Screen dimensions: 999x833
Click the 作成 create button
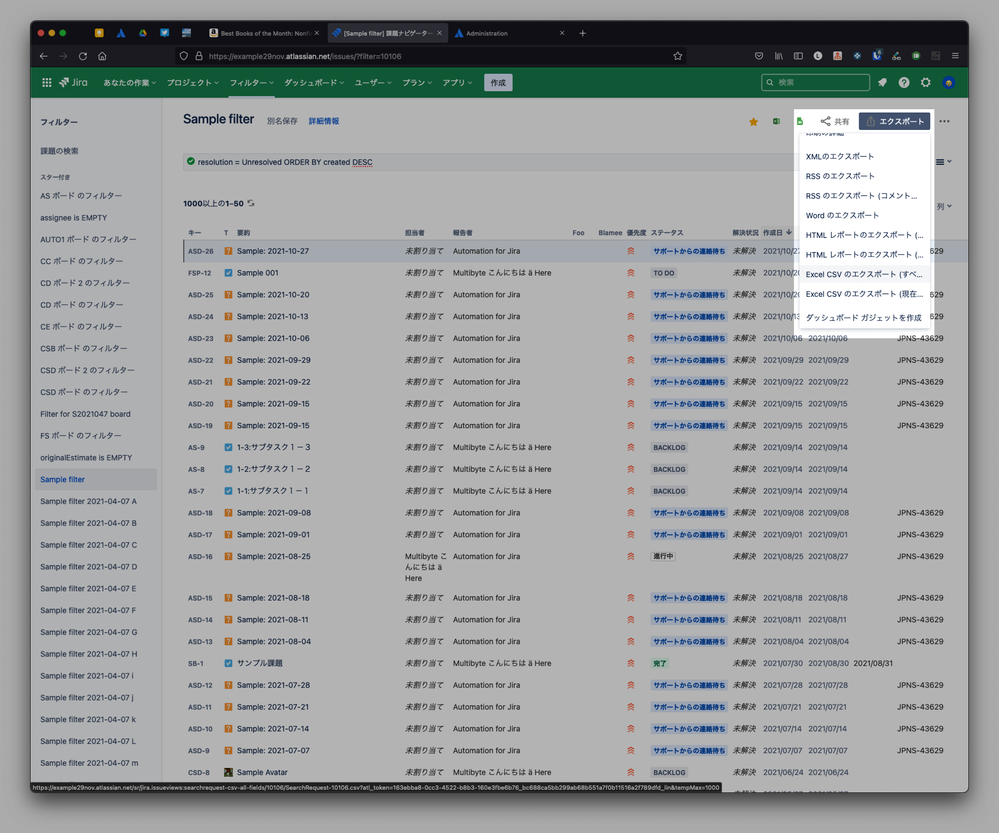point(498,83)
